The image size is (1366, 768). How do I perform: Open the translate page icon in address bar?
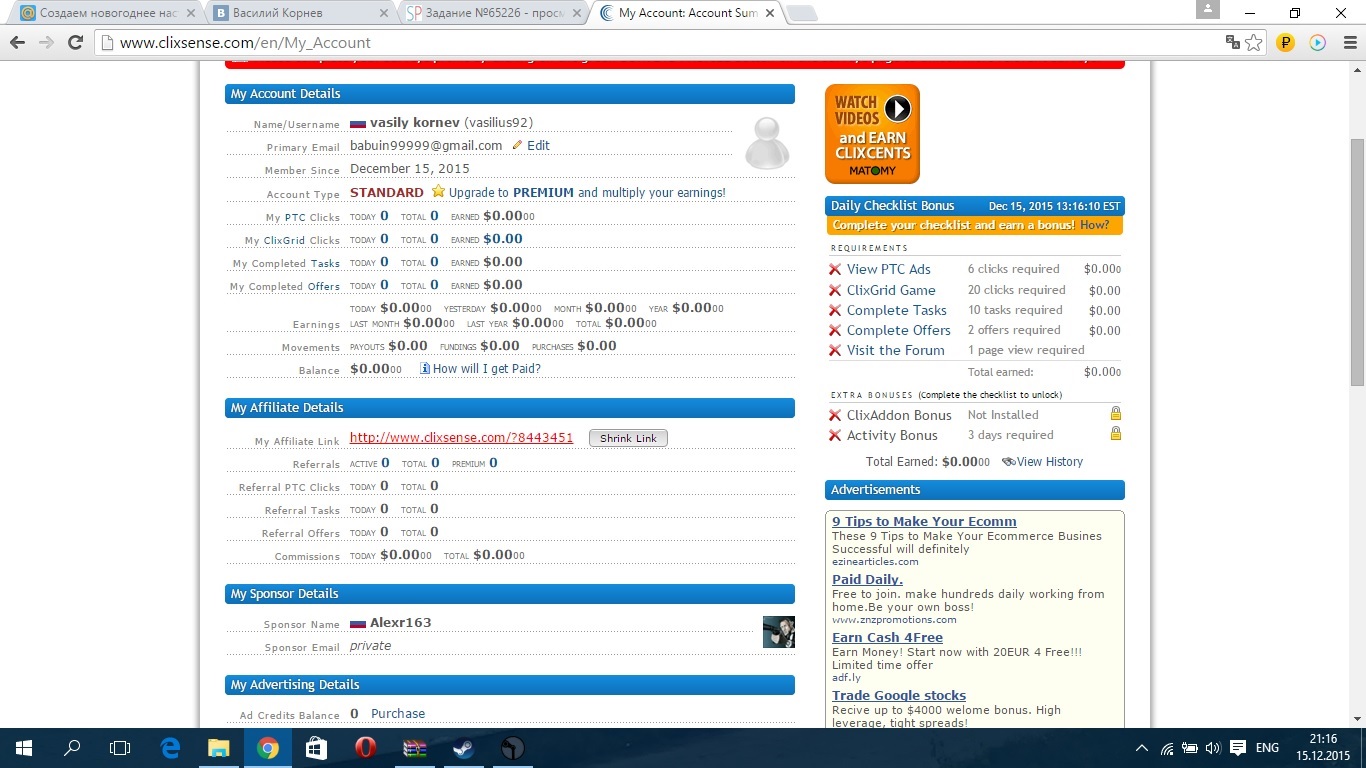pyautogui.click(x=1233, y=43)
